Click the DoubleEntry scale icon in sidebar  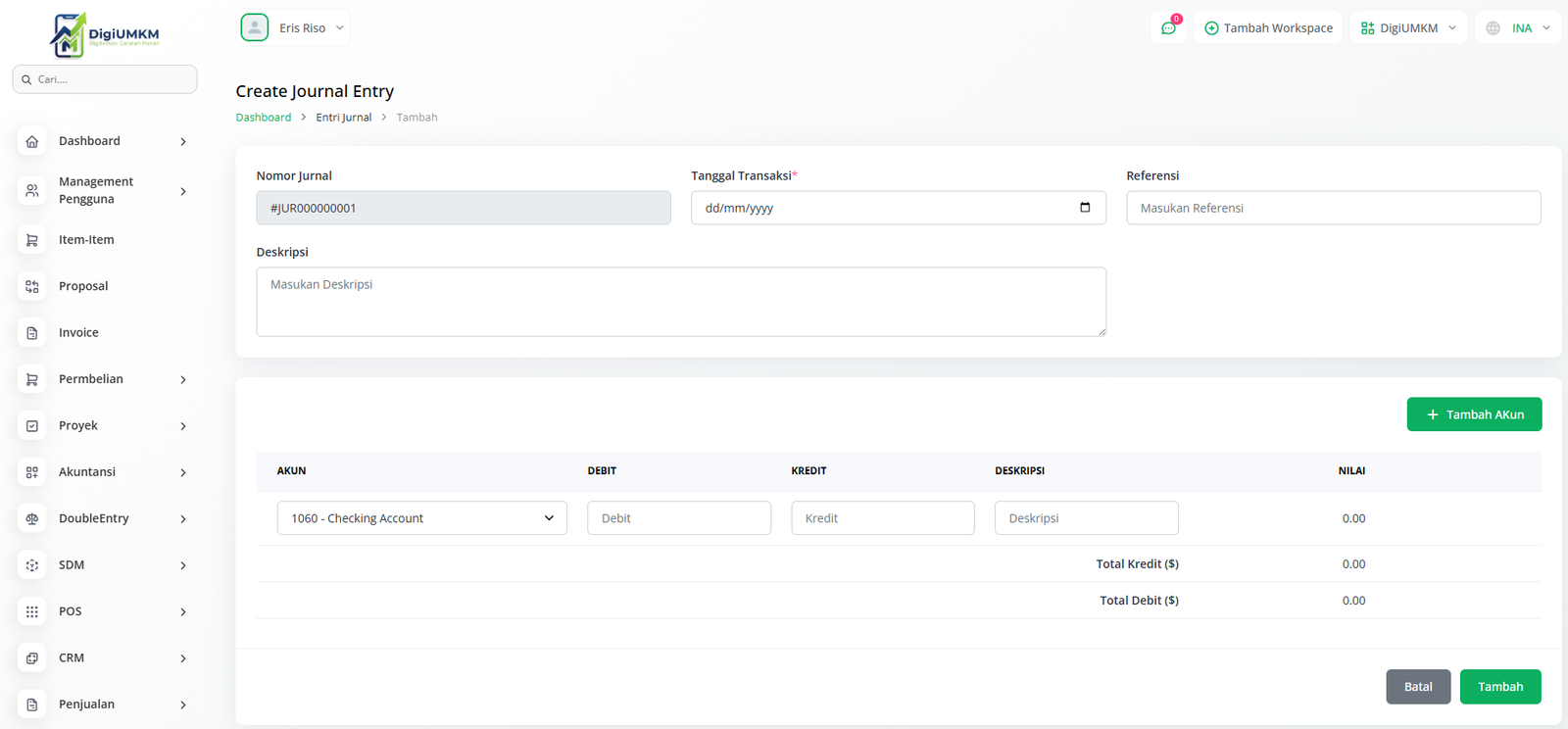click(x=32, y=518)
